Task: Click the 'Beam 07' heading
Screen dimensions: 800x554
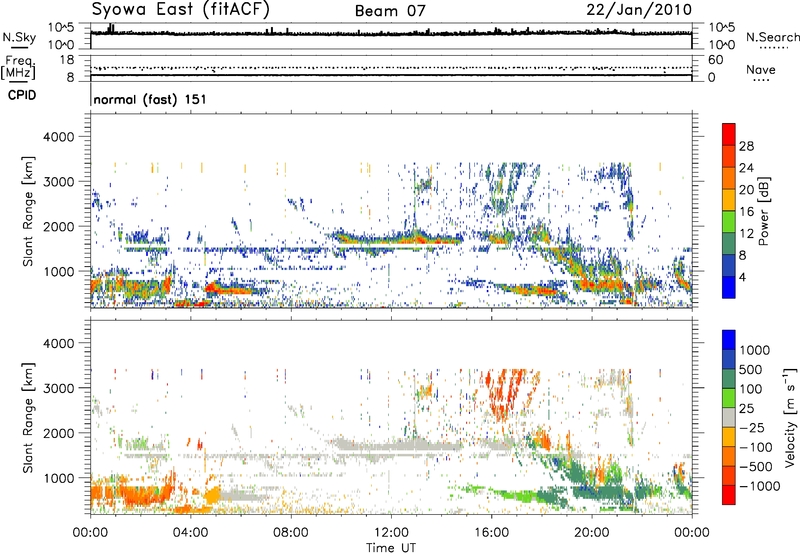Action: (x=390, y=11)
